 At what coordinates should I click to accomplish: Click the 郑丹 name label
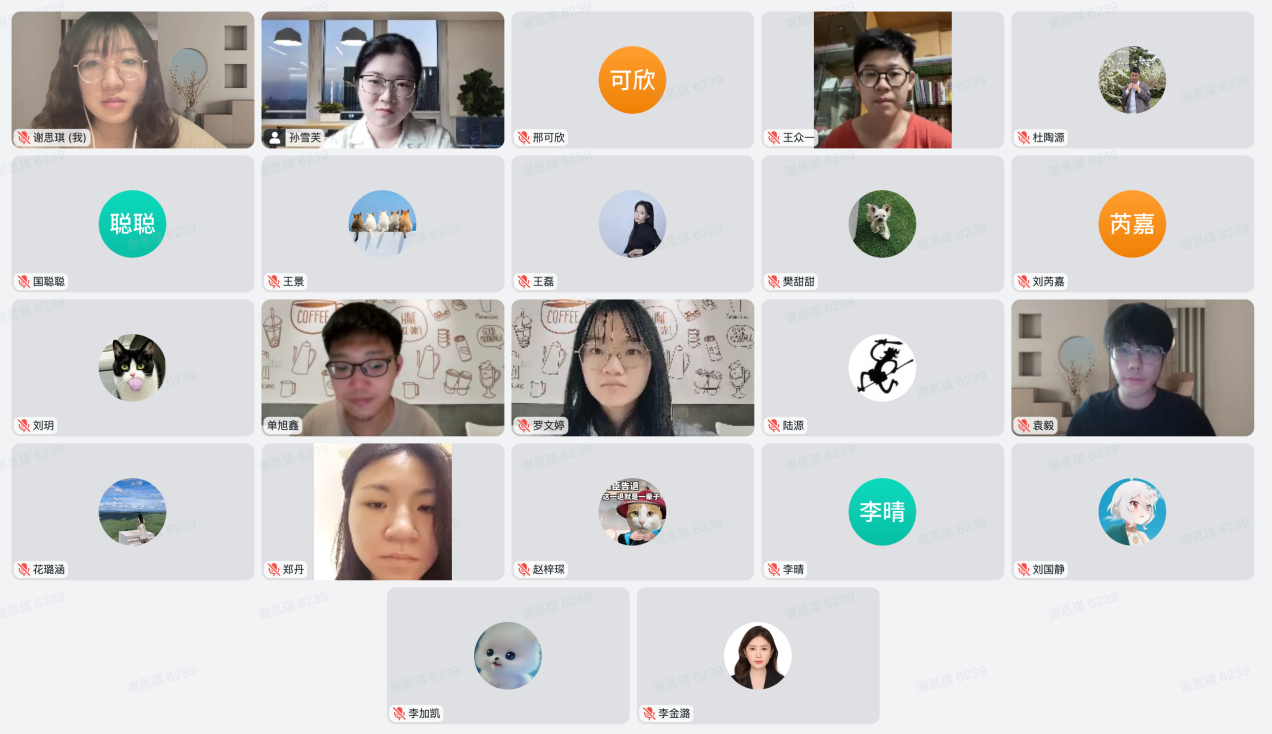coord(293,570)
